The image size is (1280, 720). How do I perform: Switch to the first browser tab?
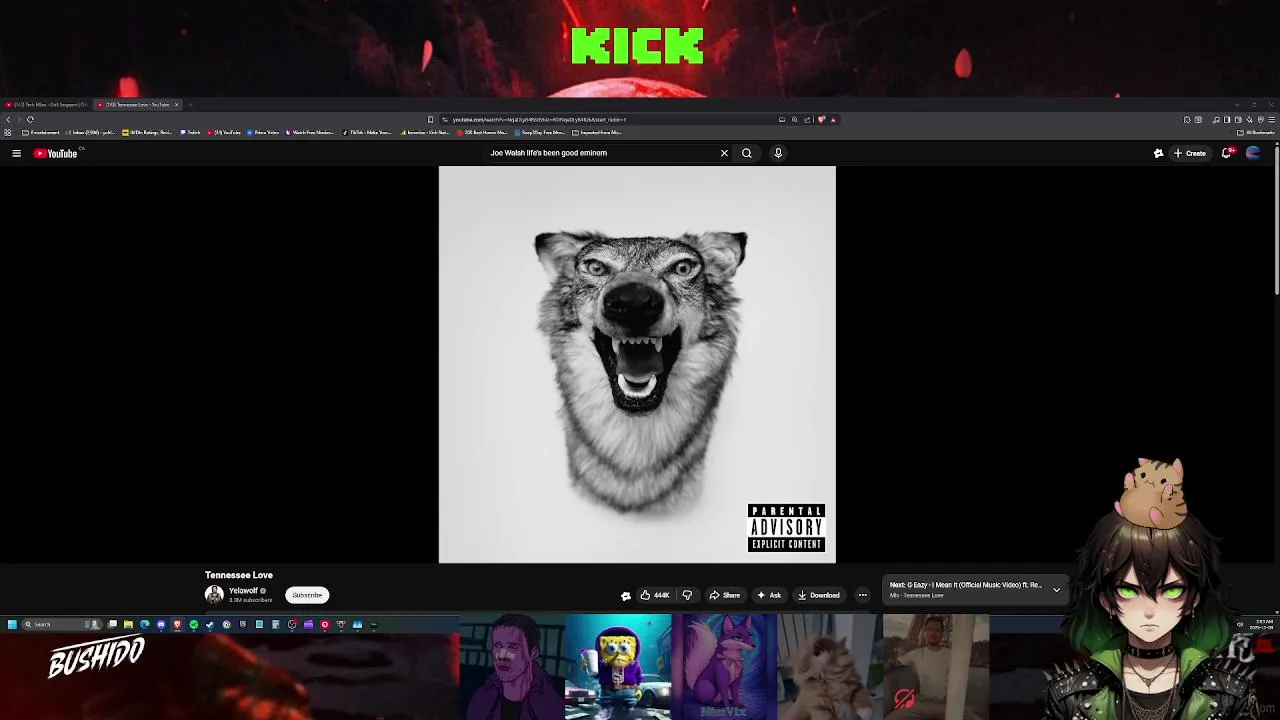47,104
